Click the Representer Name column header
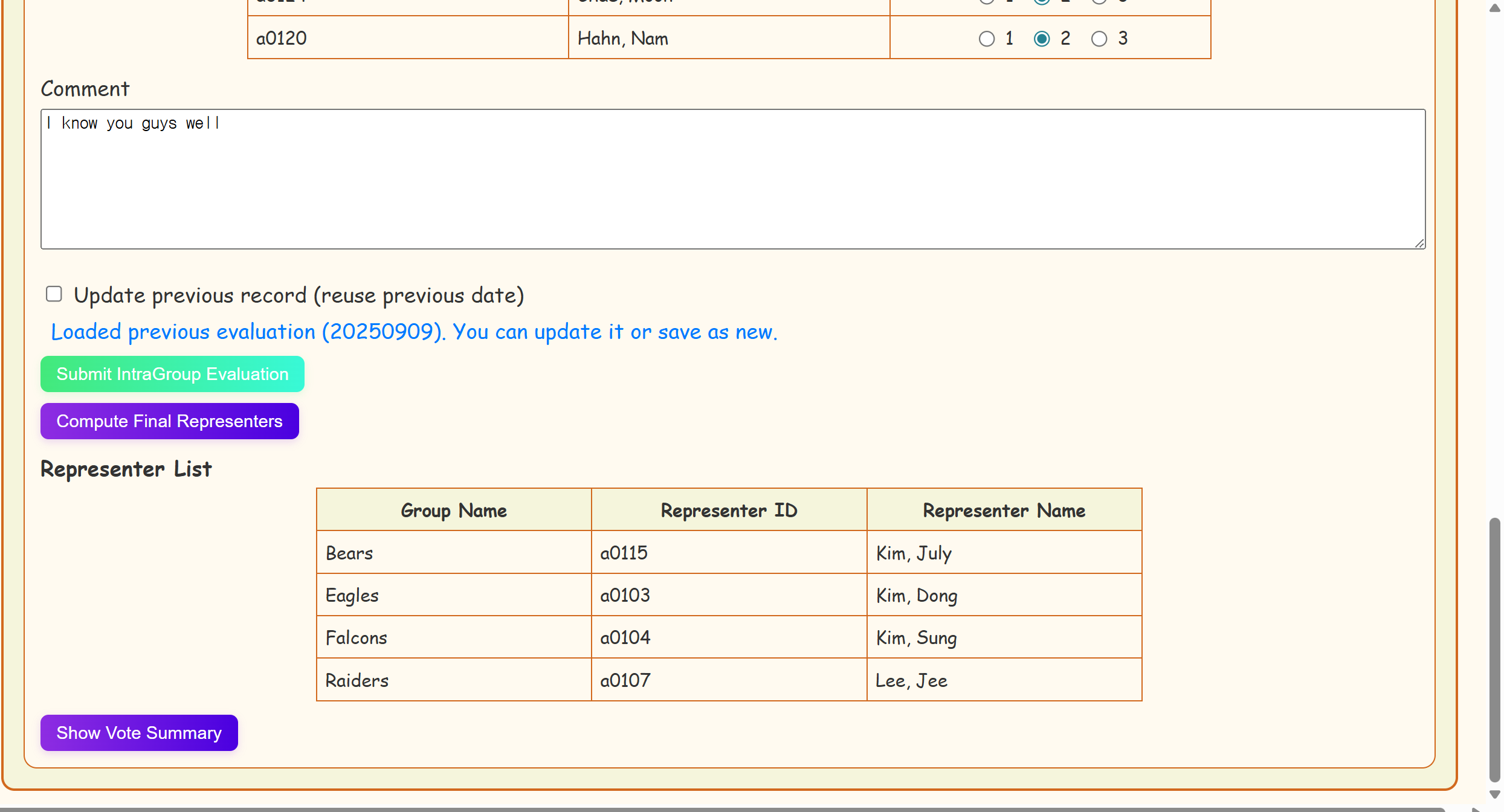The height and width of the screenshot is (812, 1504). point(1003,511)
